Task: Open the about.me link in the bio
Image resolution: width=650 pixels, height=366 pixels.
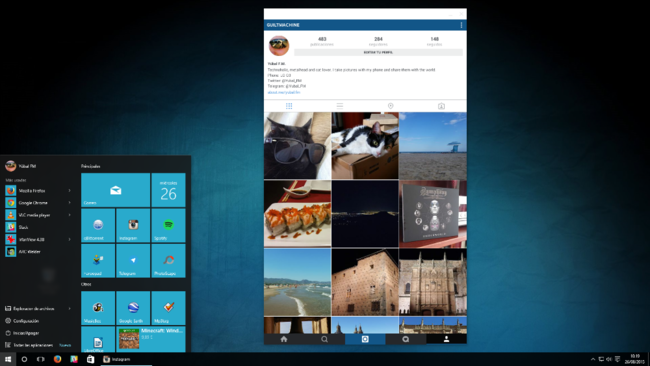Action: coord(284,92)
